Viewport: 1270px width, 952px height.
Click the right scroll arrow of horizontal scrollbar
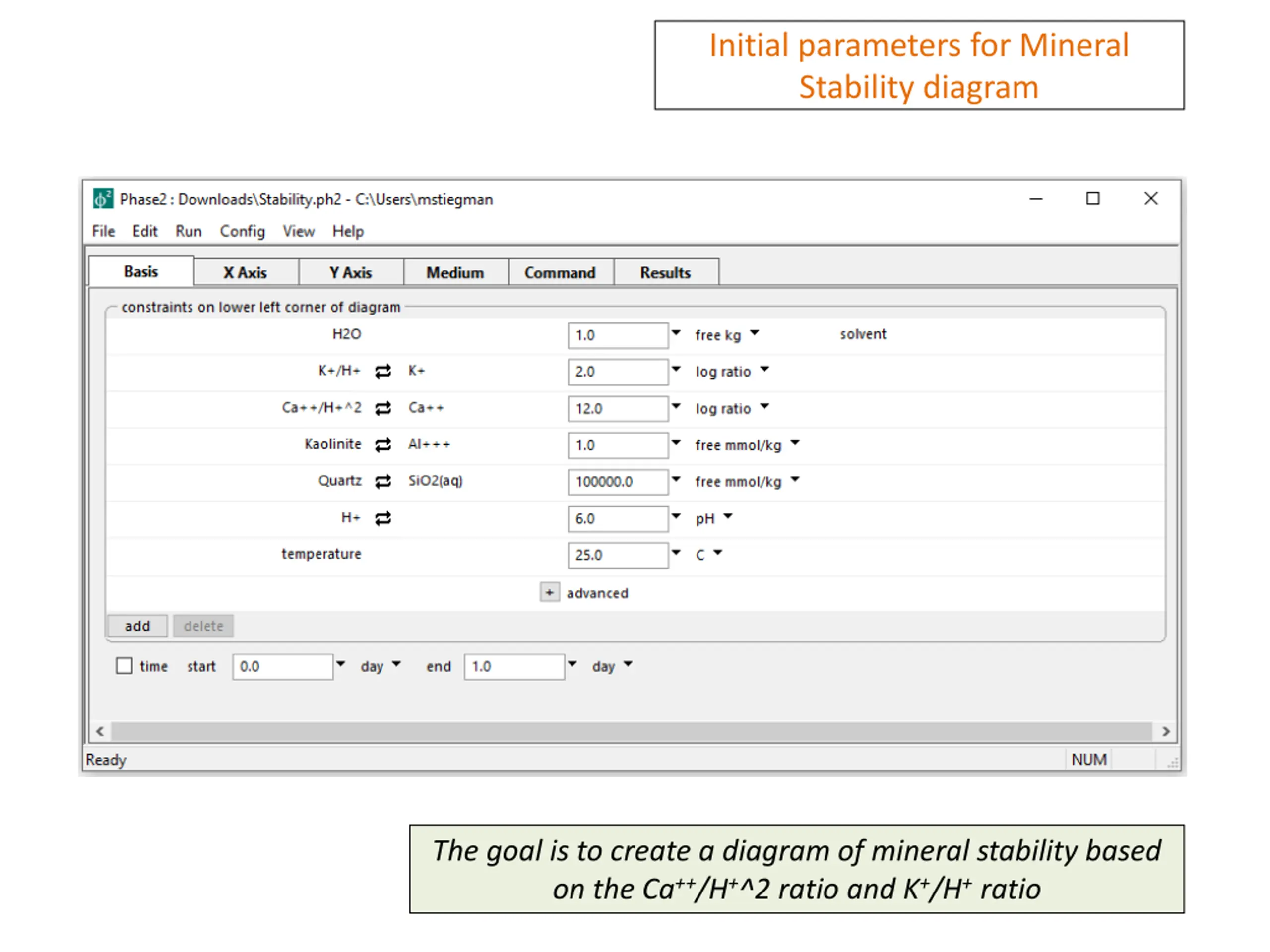point(1165,732)
